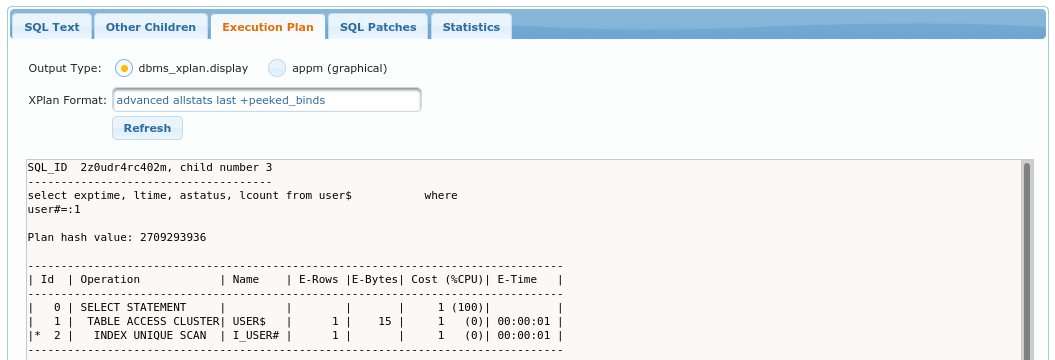
Task: Click the Operation column header
Action: point(110,279)
